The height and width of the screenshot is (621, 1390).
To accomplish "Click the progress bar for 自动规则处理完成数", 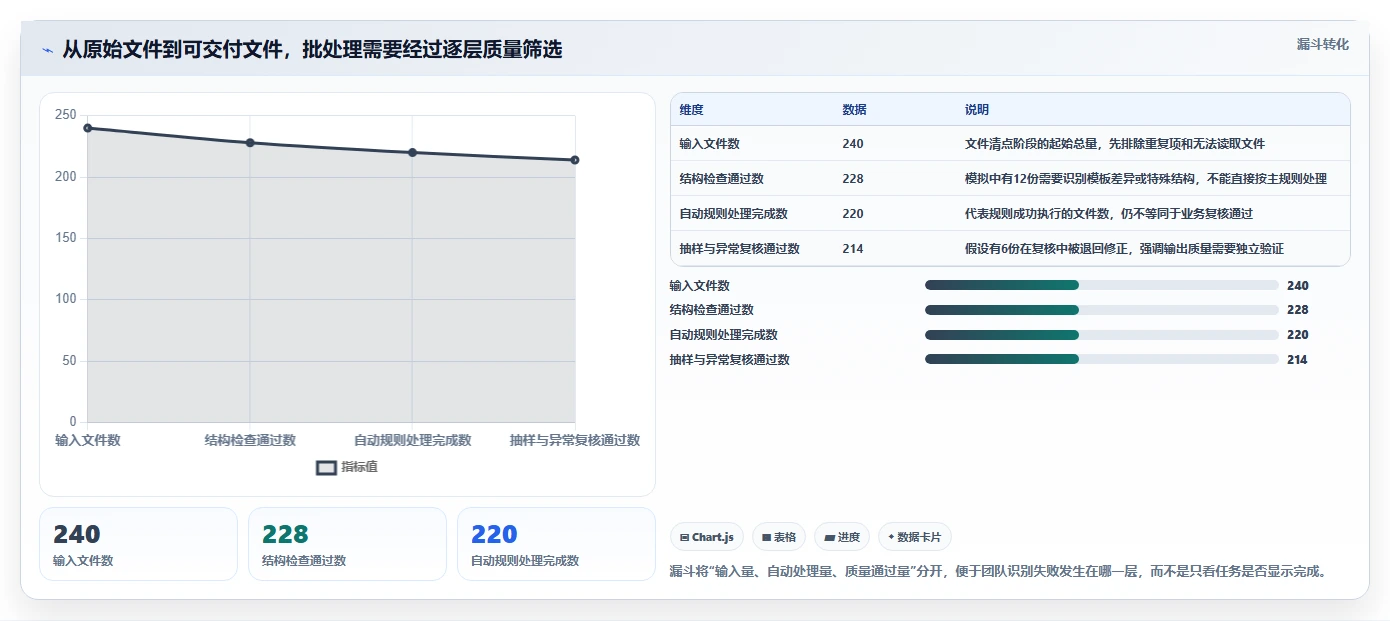I will tap(1102, 335).
